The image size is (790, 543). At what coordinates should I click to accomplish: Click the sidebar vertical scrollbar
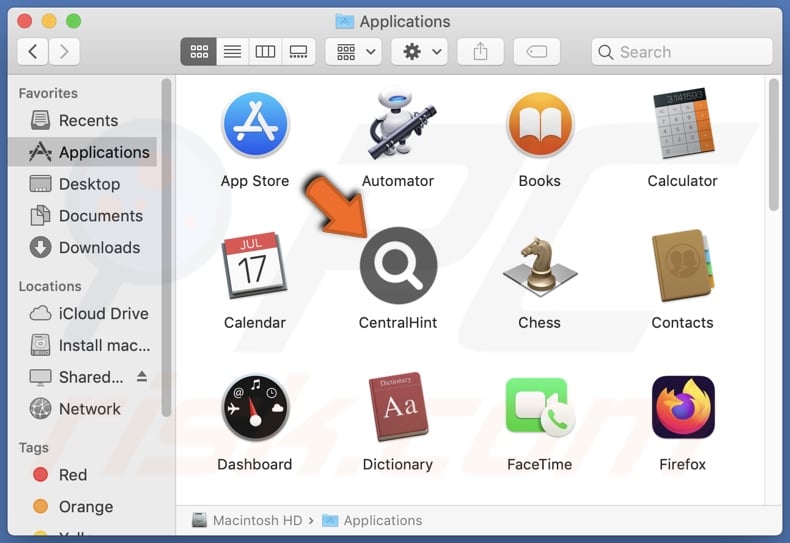tap(166, 247)
